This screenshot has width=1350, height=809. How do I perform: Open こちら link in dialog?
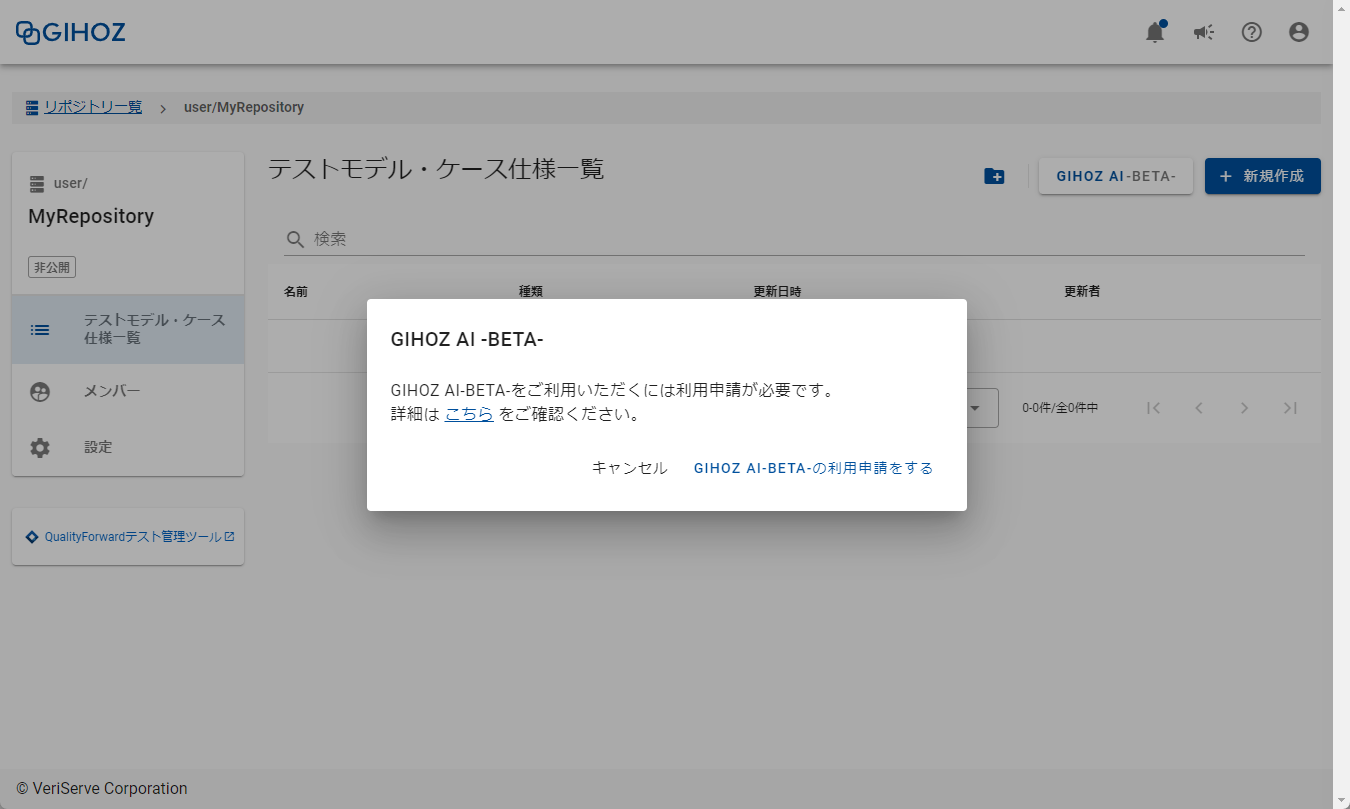click(469, 414)
